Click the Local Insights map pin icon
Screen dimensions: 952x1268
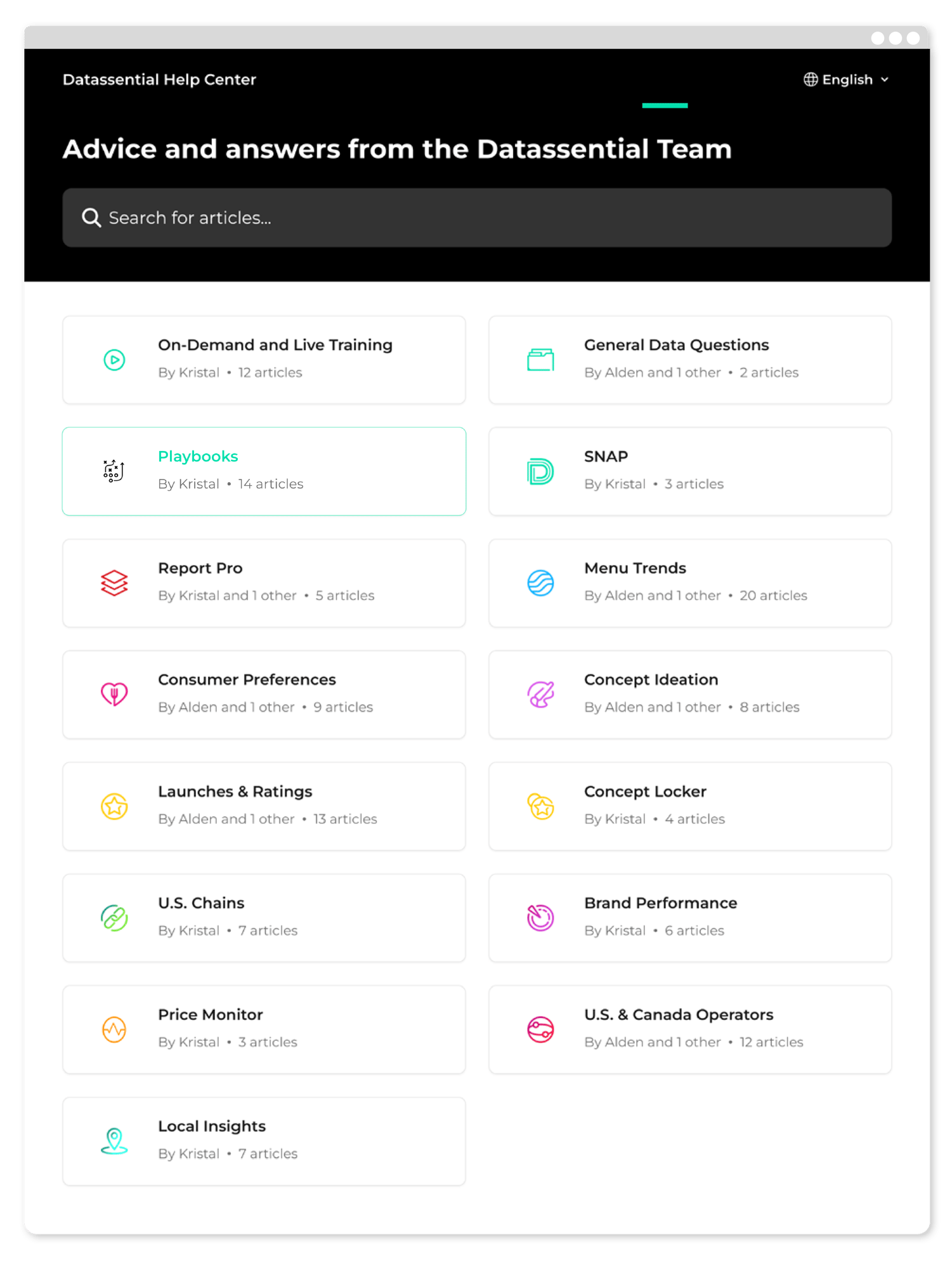[114, 1141]
